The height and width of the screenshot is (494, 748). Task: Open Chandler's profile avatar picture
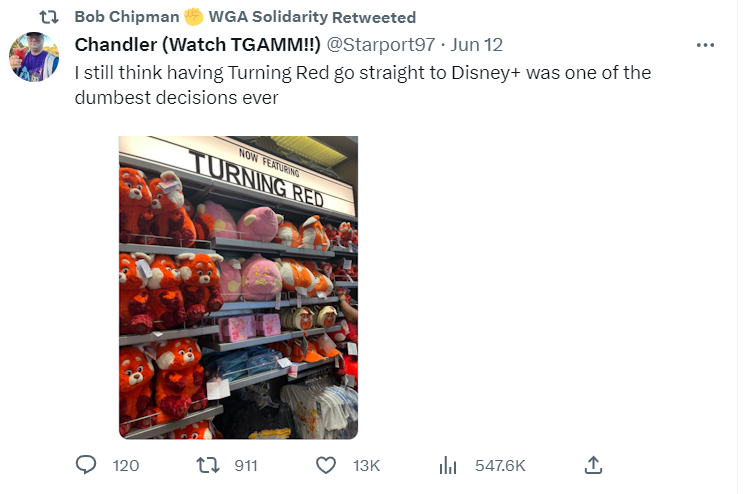pos(34,56)
